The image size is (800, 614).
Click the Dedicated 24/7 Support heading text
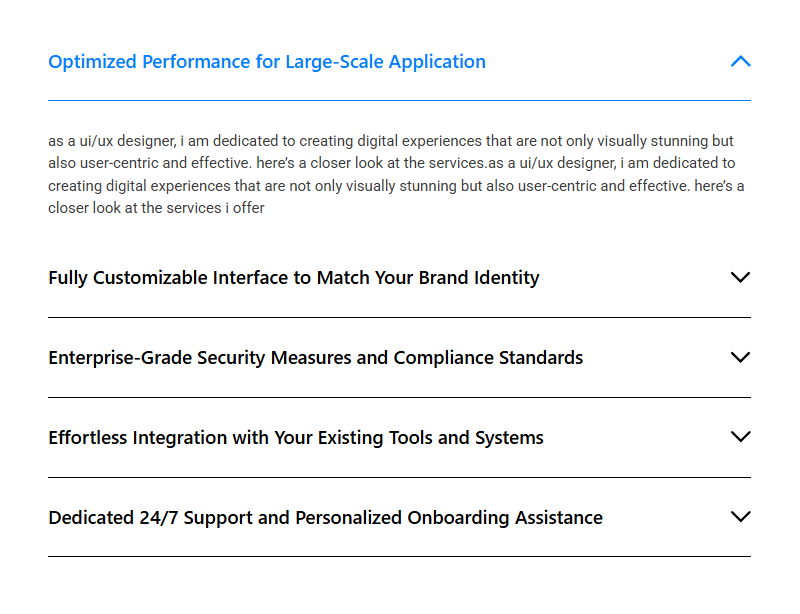coord(325,518)
